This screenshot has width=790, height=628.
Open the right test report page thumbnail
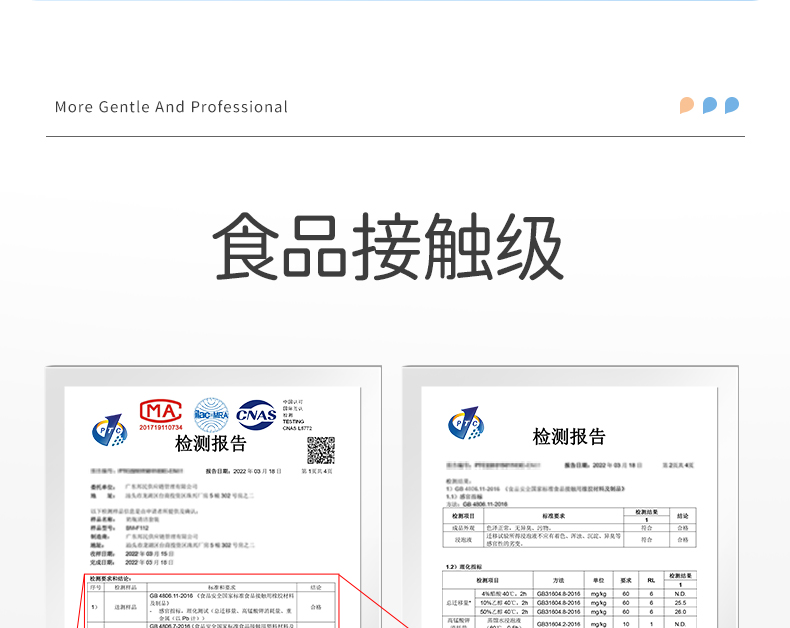[x=569, y=507]
